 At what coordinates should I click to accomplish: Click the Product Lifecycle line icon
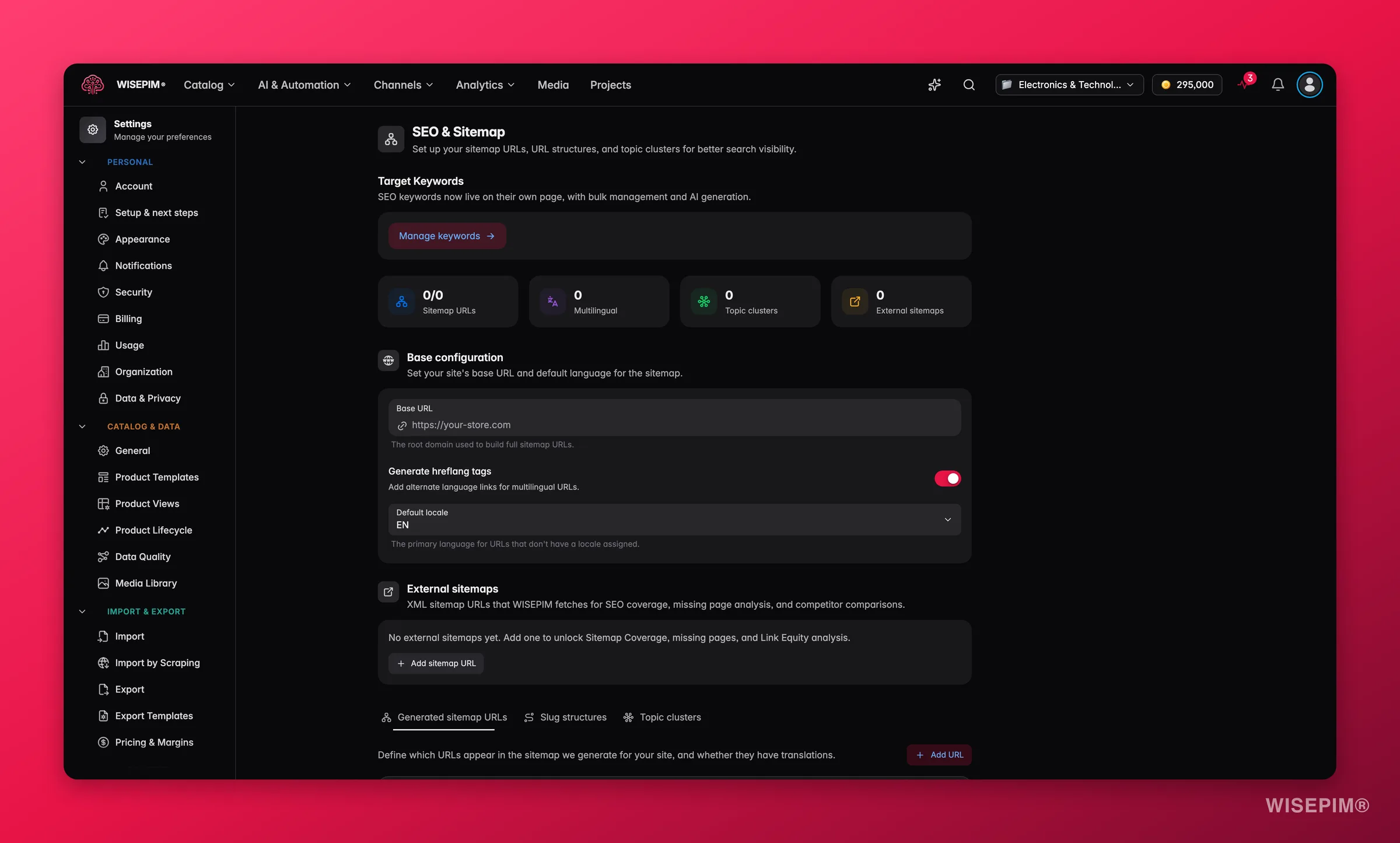point(103,530)
